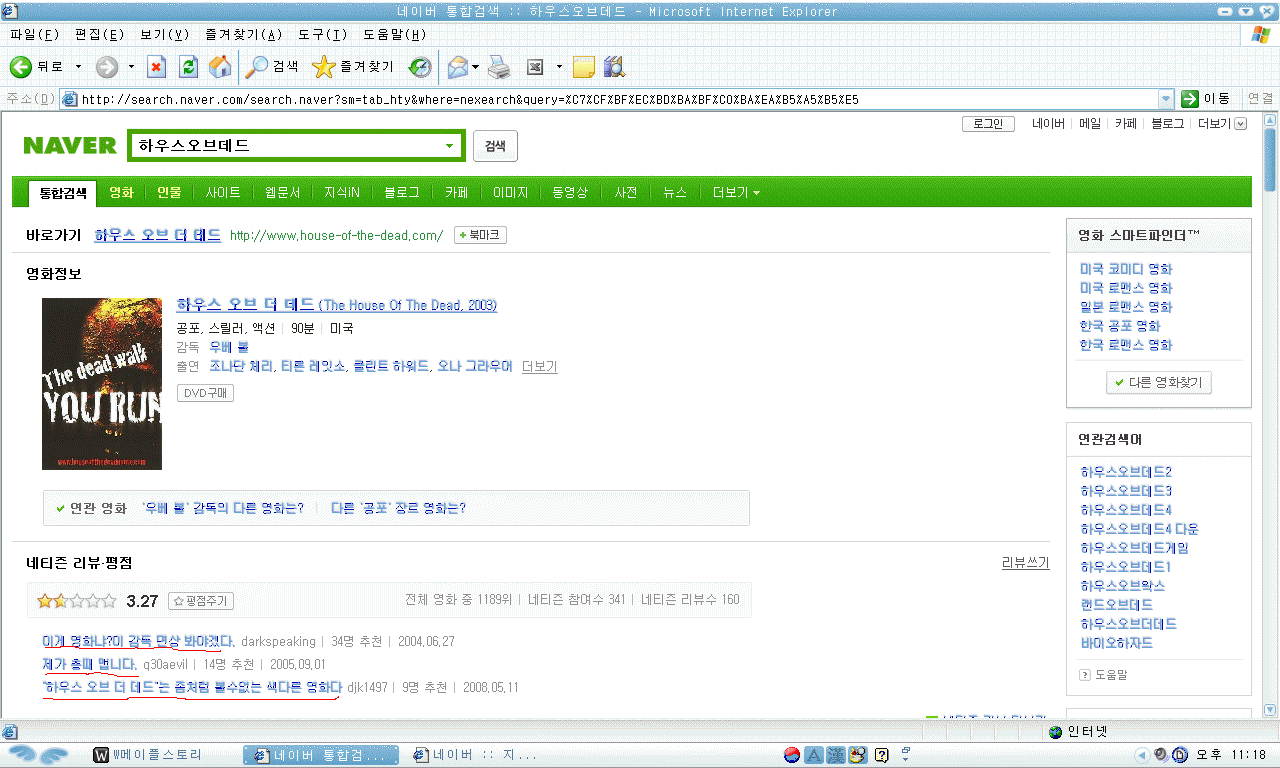Click the Start button on the taskbar
The width and height of the screenshot is (1280, 768).
(x=40, y=755)
